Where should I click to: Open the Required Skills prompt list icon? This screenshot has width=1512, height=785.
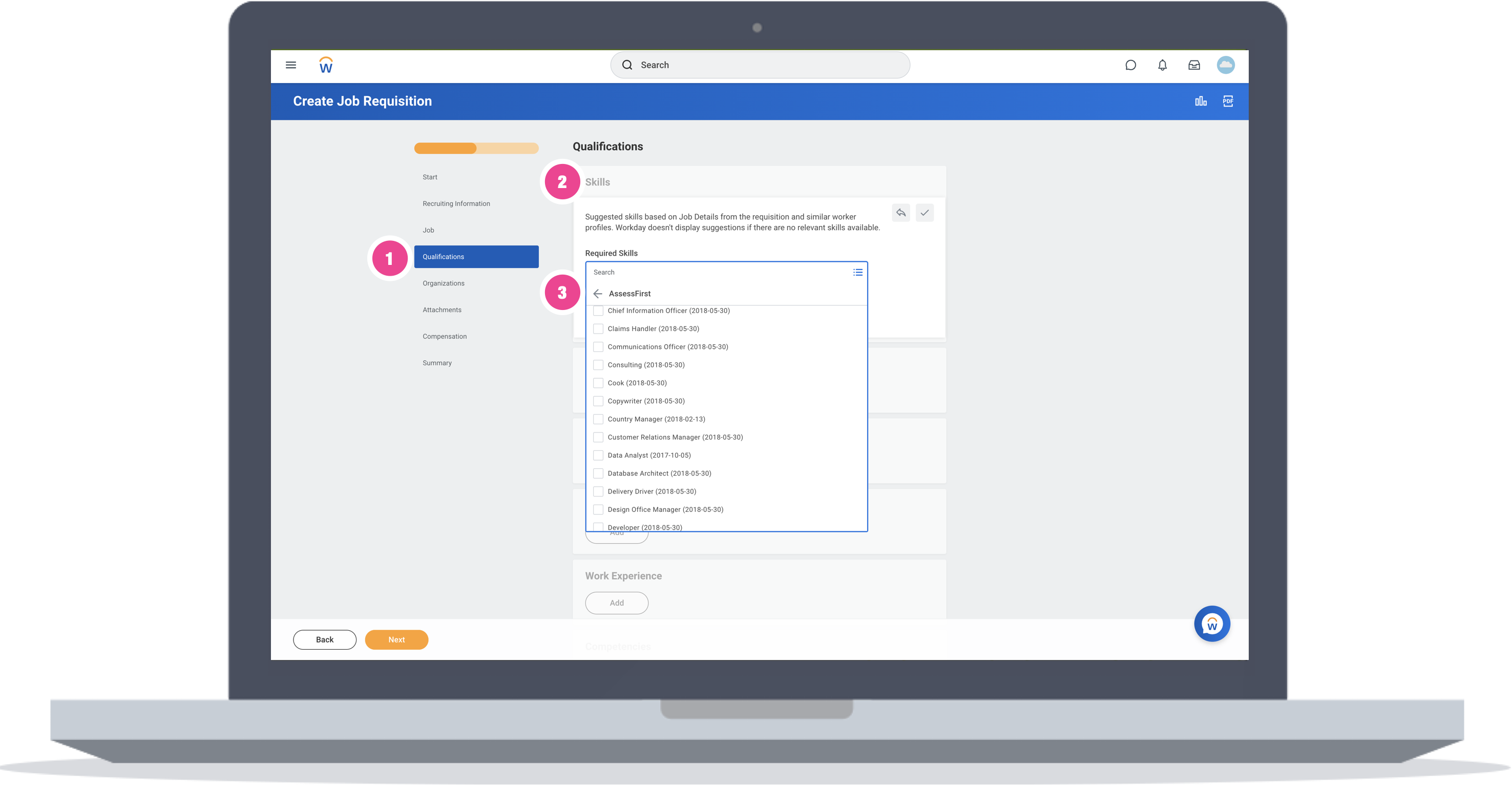pyautogui.click(x=857, y=273)
